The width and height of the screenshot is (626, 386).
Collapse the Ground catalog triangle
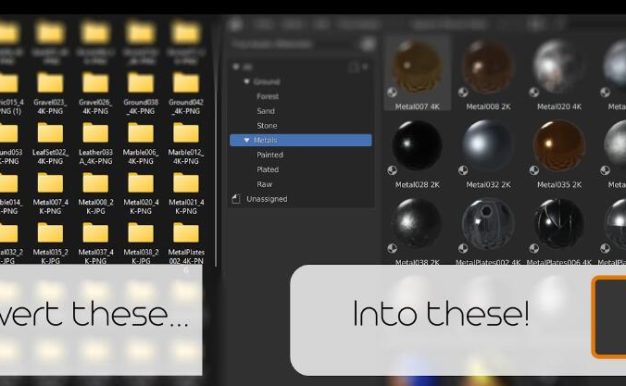click(x=247, y=81)
